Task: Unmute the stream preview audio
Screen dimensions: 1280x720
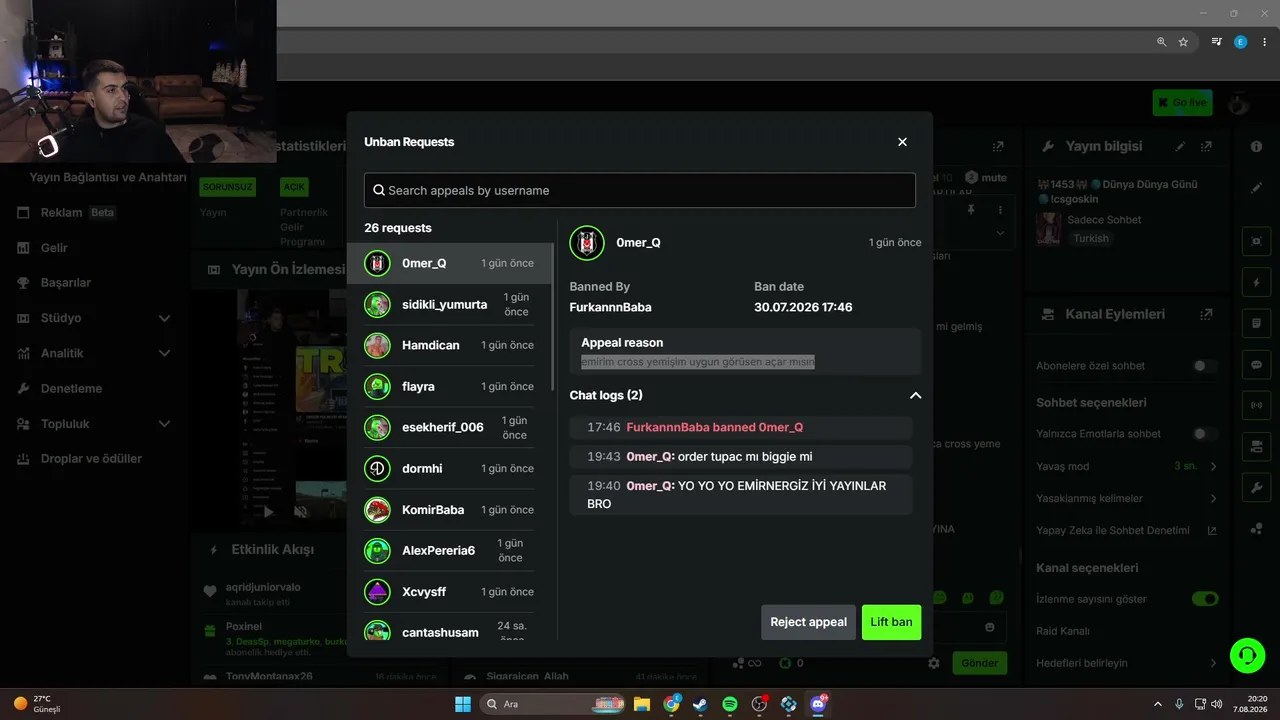Action: pyautogui.click(x=301, y=511)
